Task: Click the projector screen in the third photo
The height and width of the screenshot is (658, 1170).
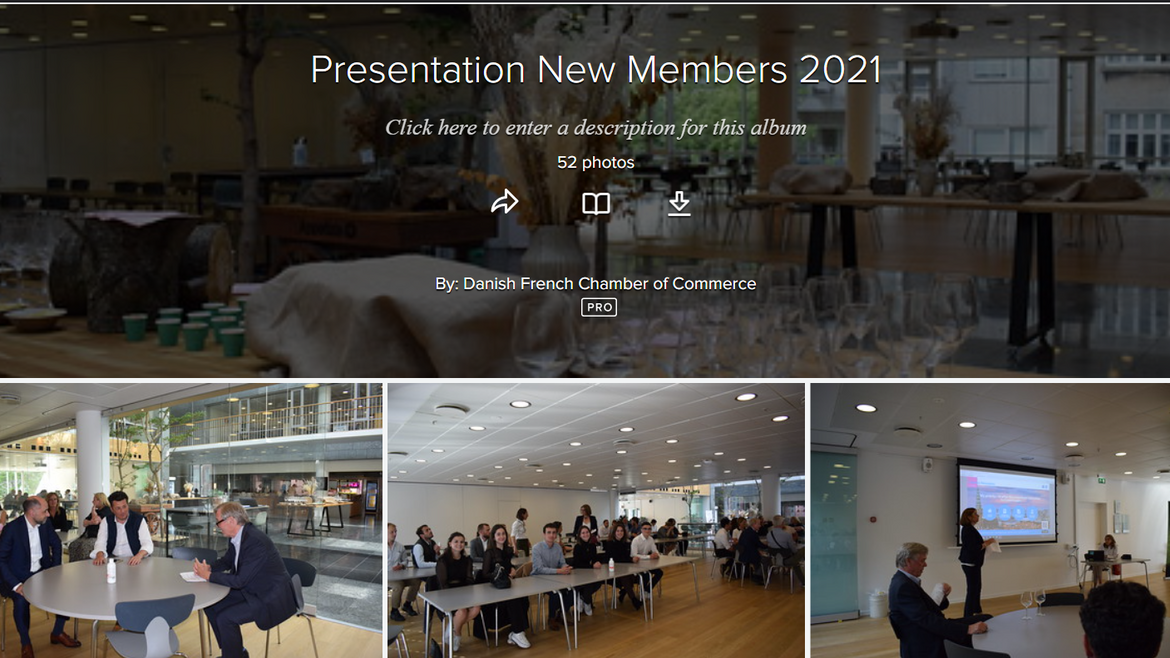Action: 1007,503
